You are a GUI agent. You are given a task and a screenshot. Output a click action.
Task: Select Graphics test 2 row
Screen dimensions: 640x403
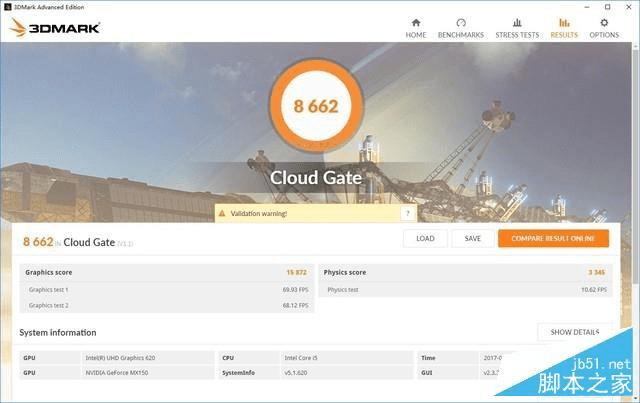pyautogui.click(x=167, y=305)
